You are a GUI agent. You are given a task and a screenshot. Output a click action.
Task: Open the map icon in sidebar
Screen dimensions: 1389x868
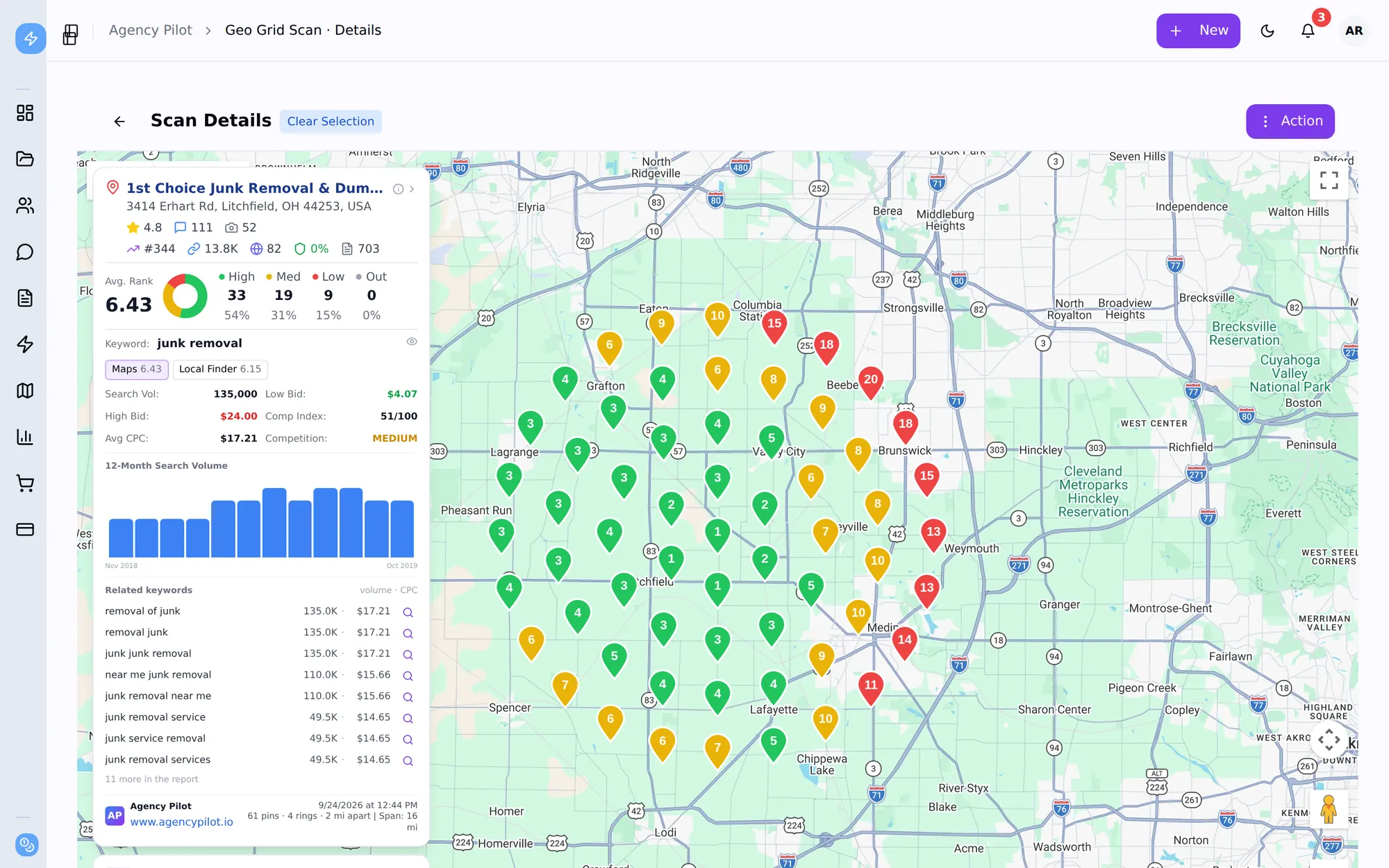(x=25, y=391)
